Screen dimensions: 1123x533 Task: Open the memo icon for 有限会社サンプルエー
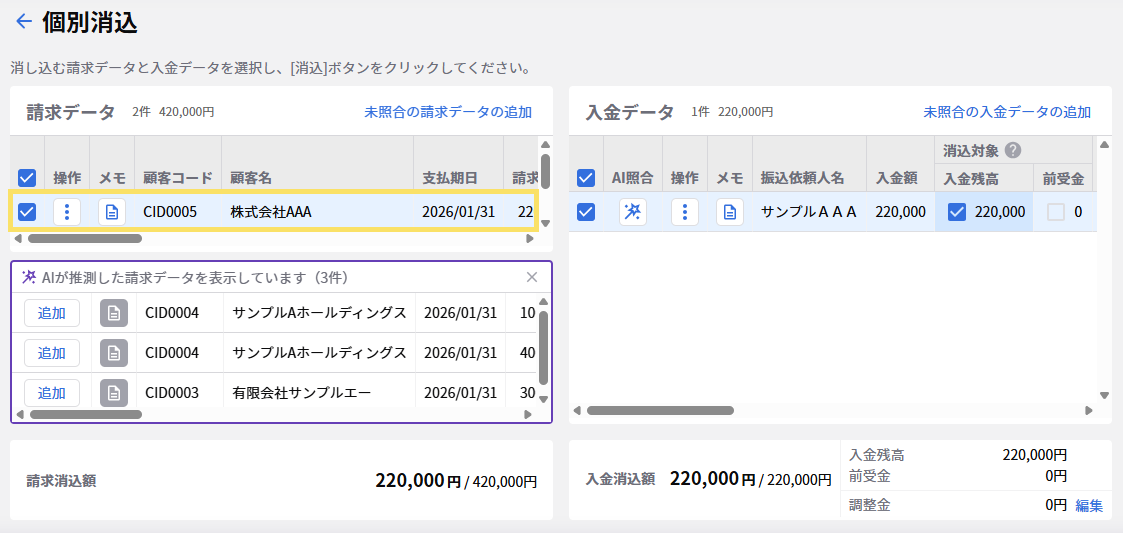coord(114,393)
